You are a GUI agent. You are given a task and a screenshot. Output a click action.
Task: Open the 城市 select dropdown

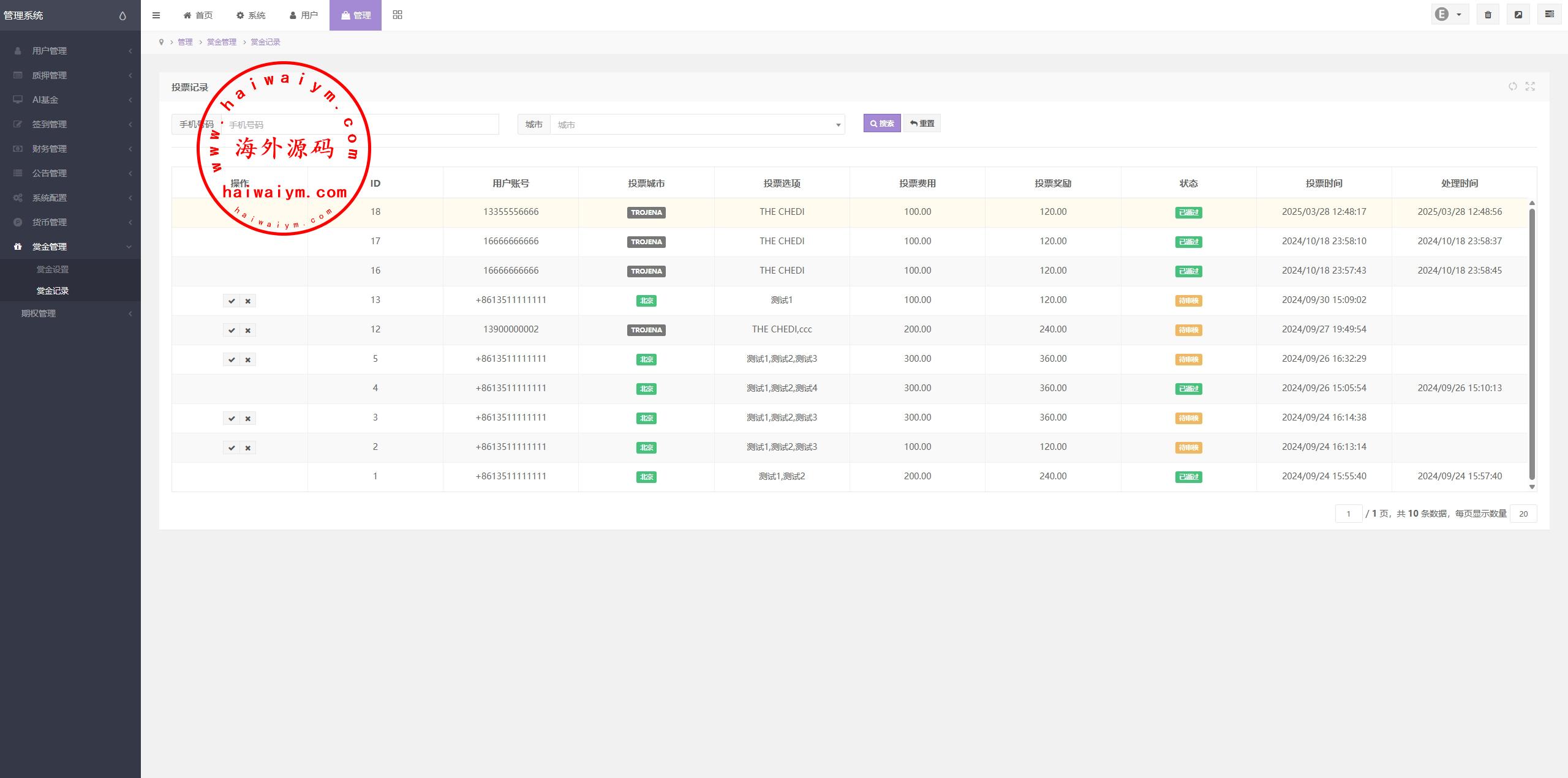click(x=697, y=124)
